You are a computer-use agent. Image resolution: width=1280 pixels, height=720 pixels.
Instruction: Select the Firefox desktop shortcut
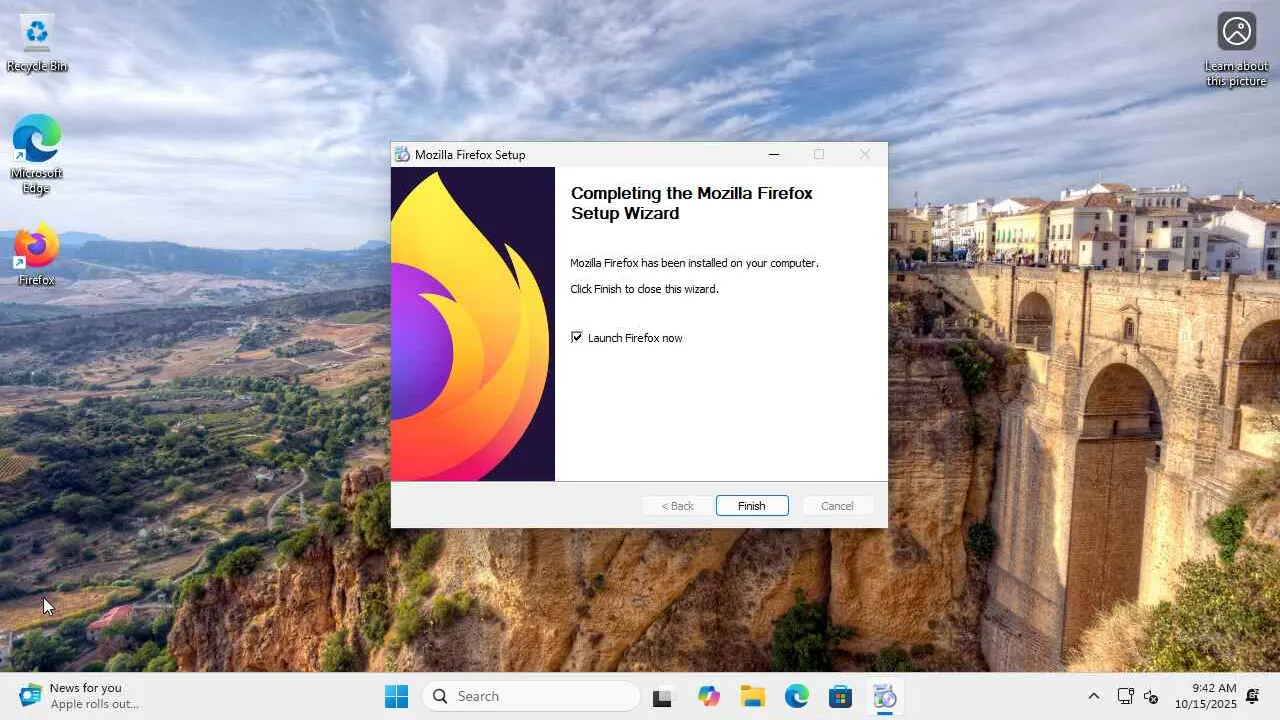click(37, 256)
